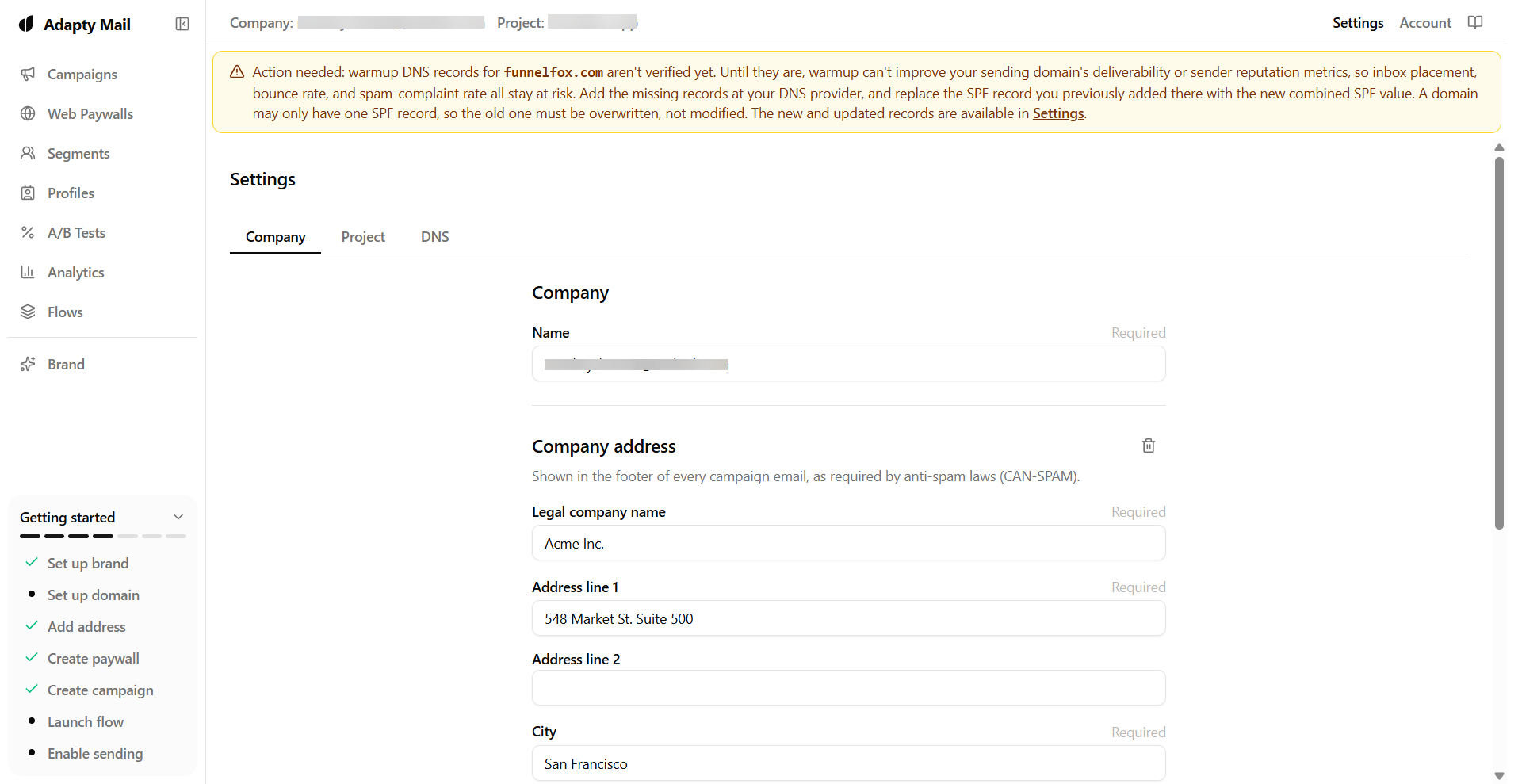Open Segments people icon
1522x784 pixels.
(x=28, y=153)
